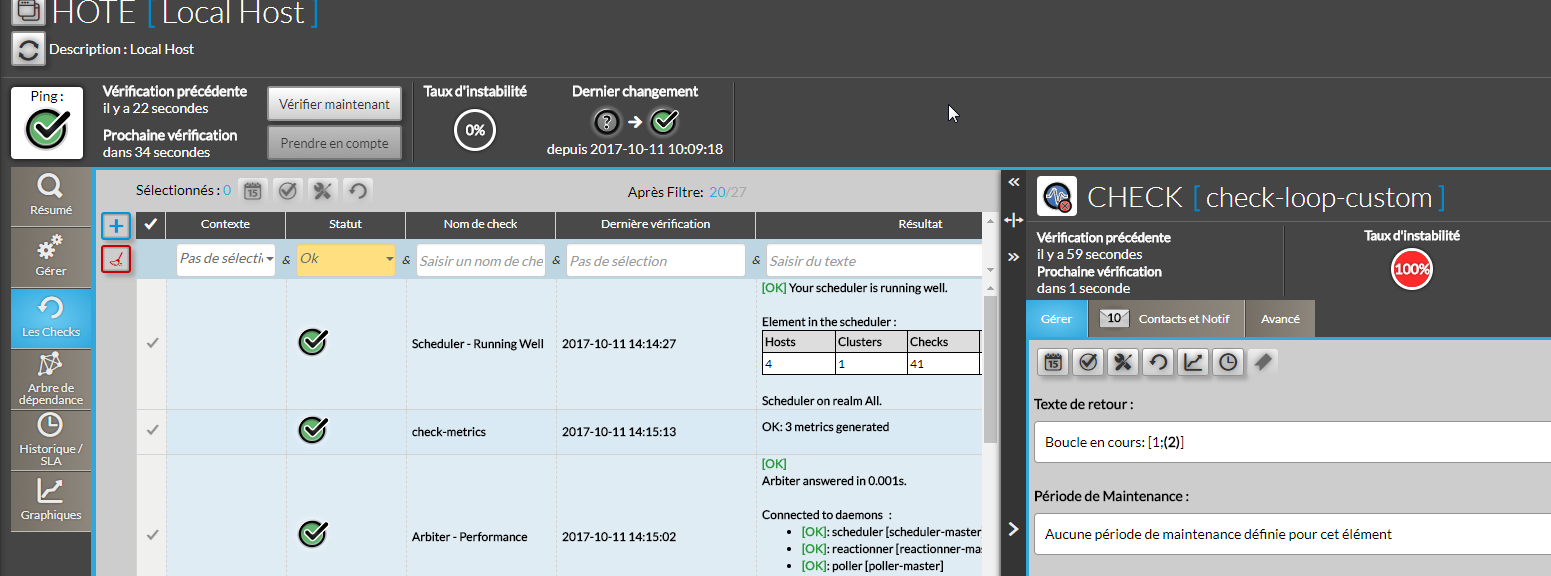The image size is (1551, 576).
Task: Click the pin icon in the check toolbar
Action: pos(1263,362)
